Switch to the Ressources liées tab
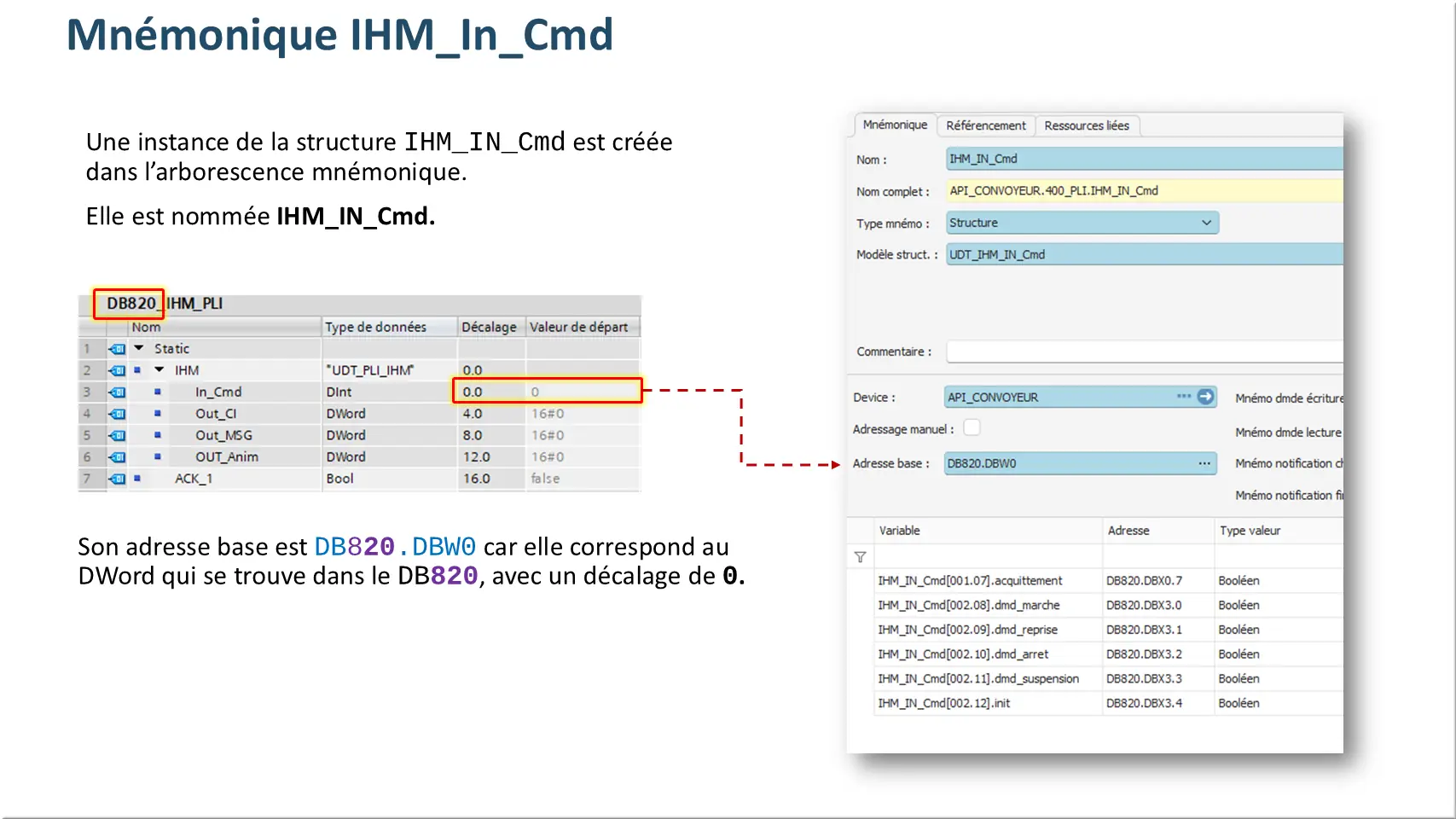The height and width of the screenshot is (819, 1456). (1086, 125)
